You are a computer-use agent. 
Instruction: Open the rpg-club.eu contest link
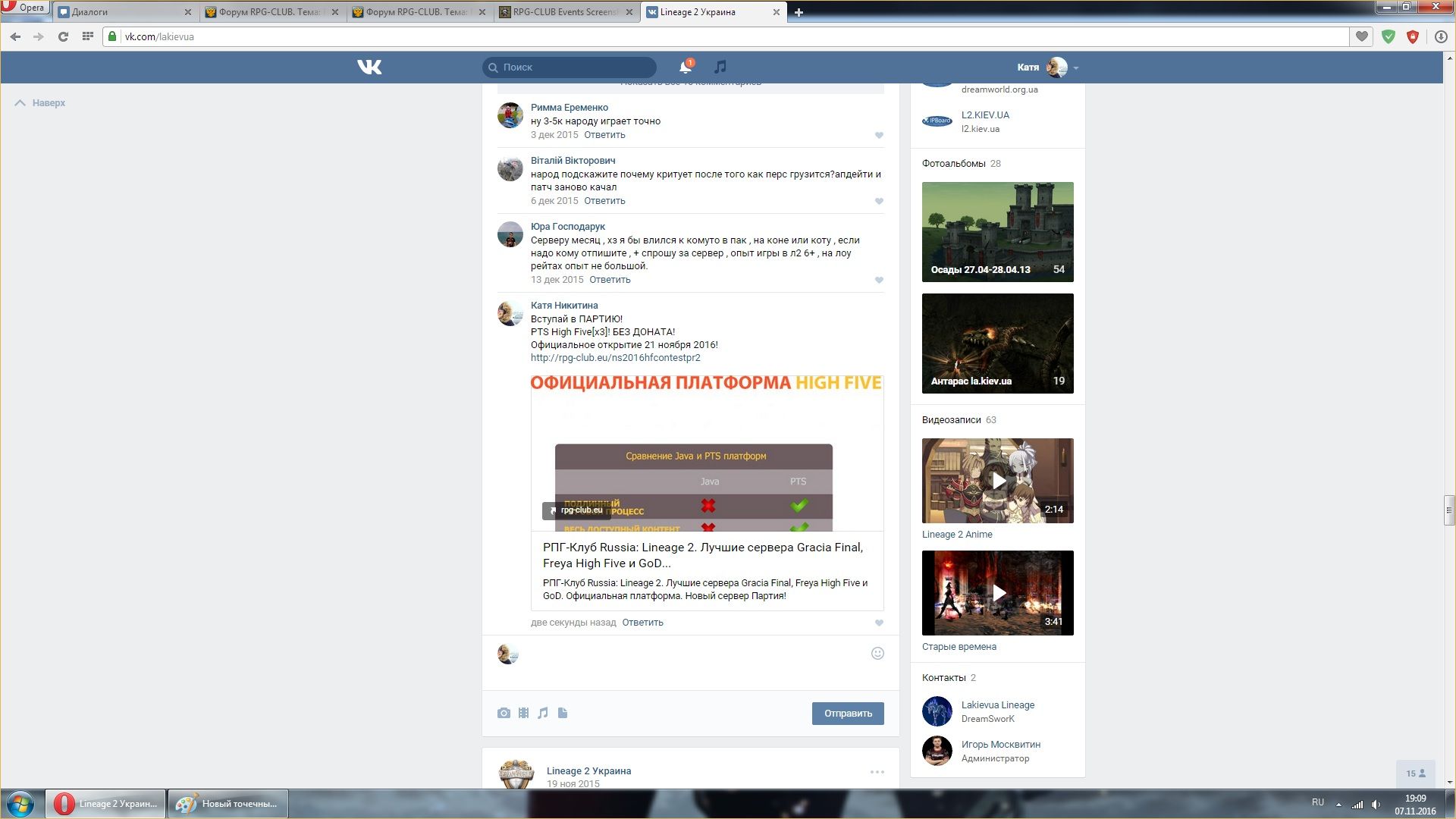coord(615,358)
